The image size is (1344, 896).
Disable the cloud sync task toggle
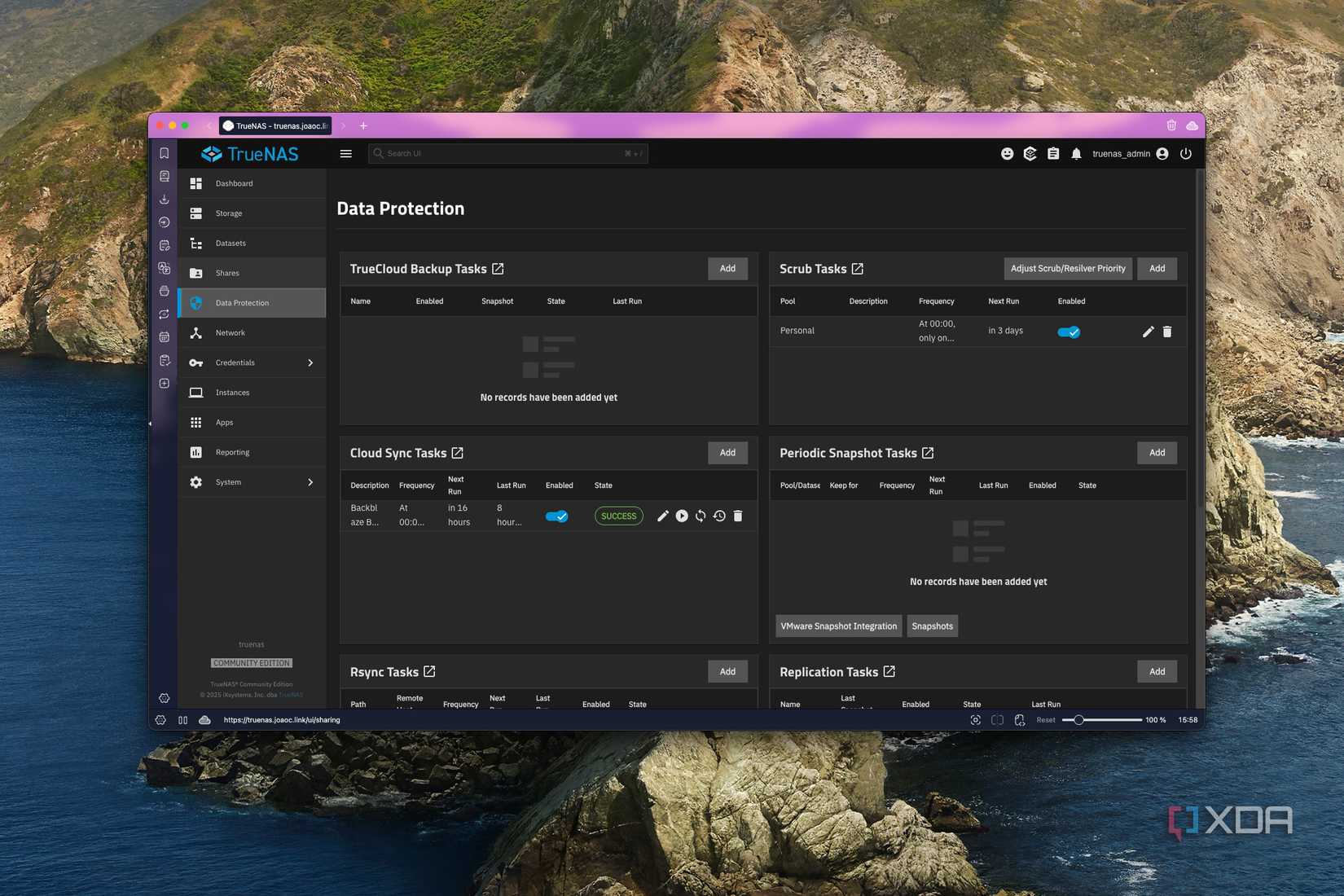point(557,516)
